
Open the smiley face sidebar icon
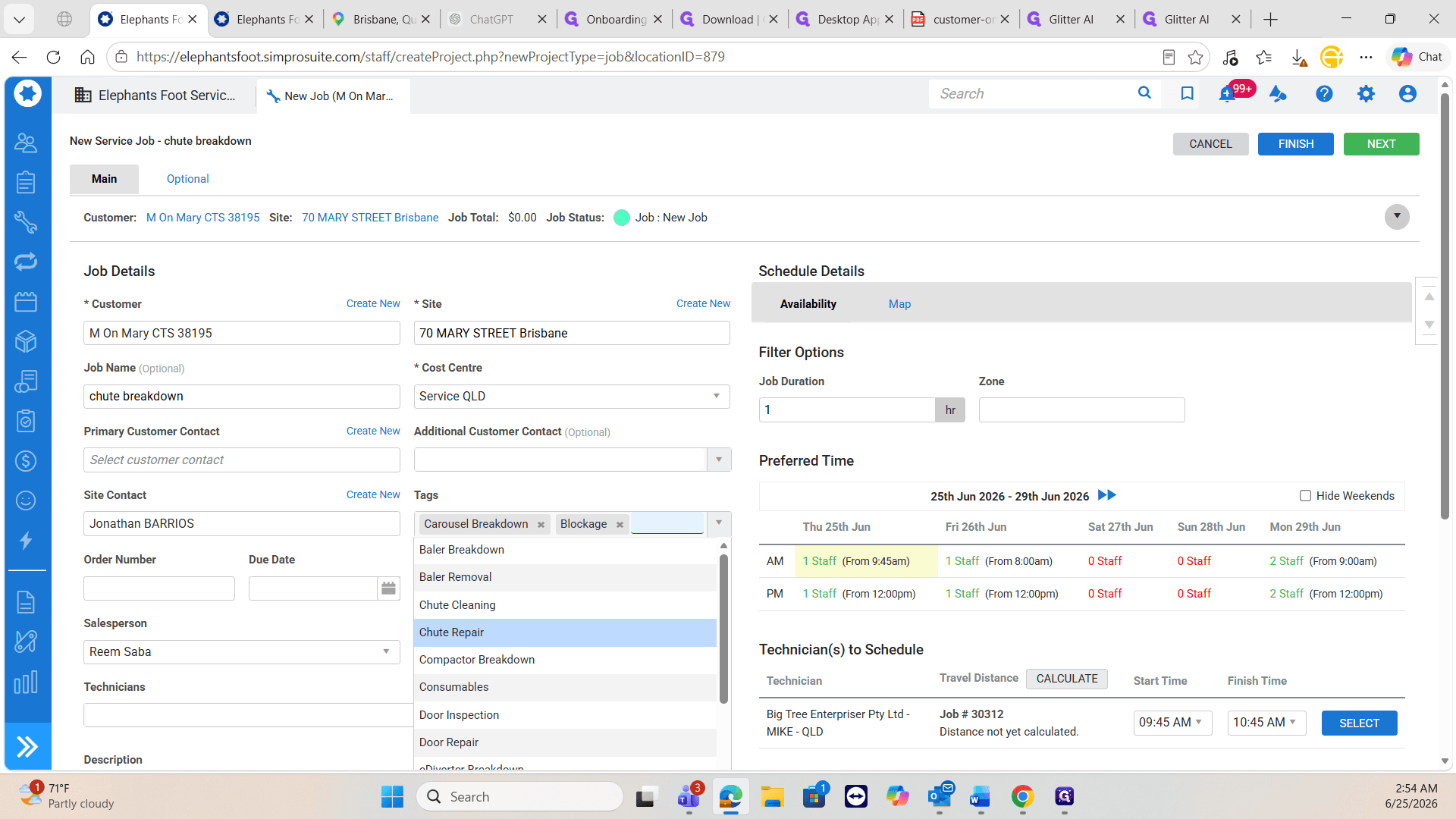[26, 500]
